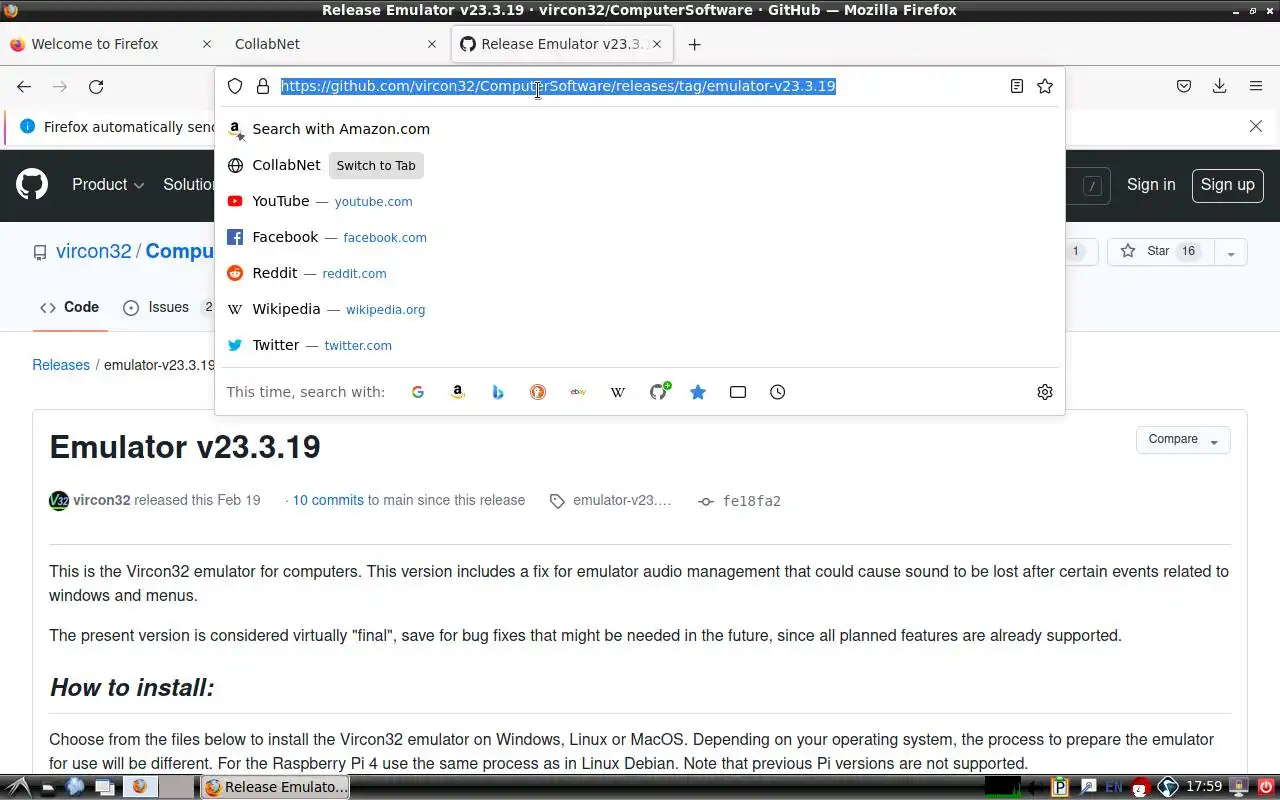Search open tabs using the tabs icon

coord(738,392)
